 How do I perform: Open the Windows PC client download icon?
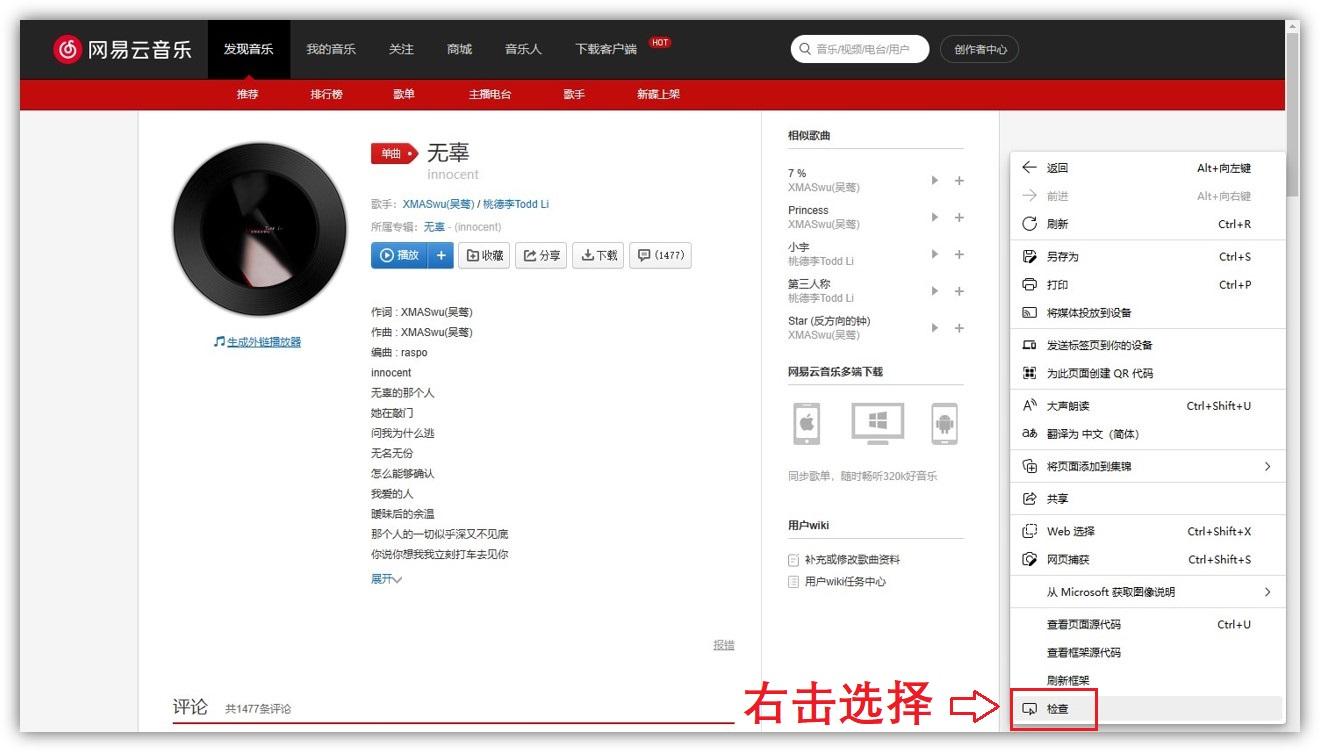tap(877, 423)
